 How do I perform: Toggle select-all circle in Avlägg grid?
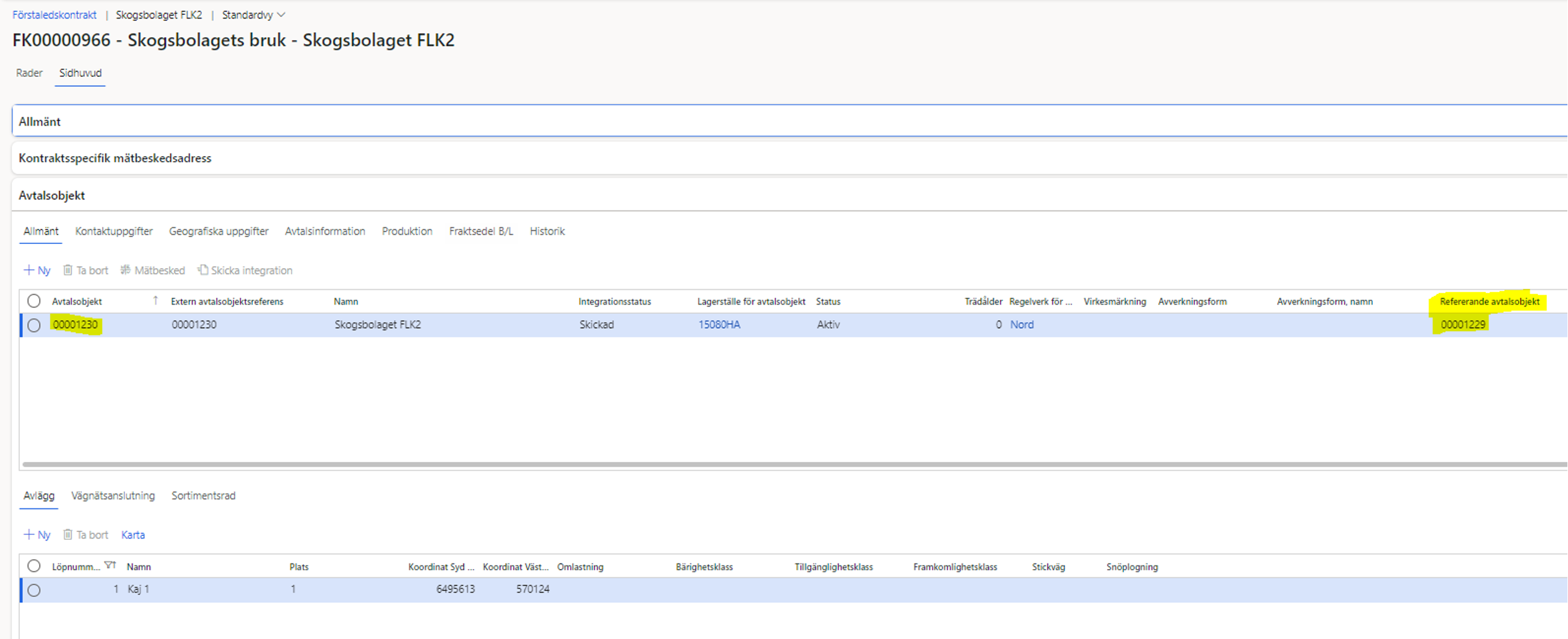tap(34, 566)
